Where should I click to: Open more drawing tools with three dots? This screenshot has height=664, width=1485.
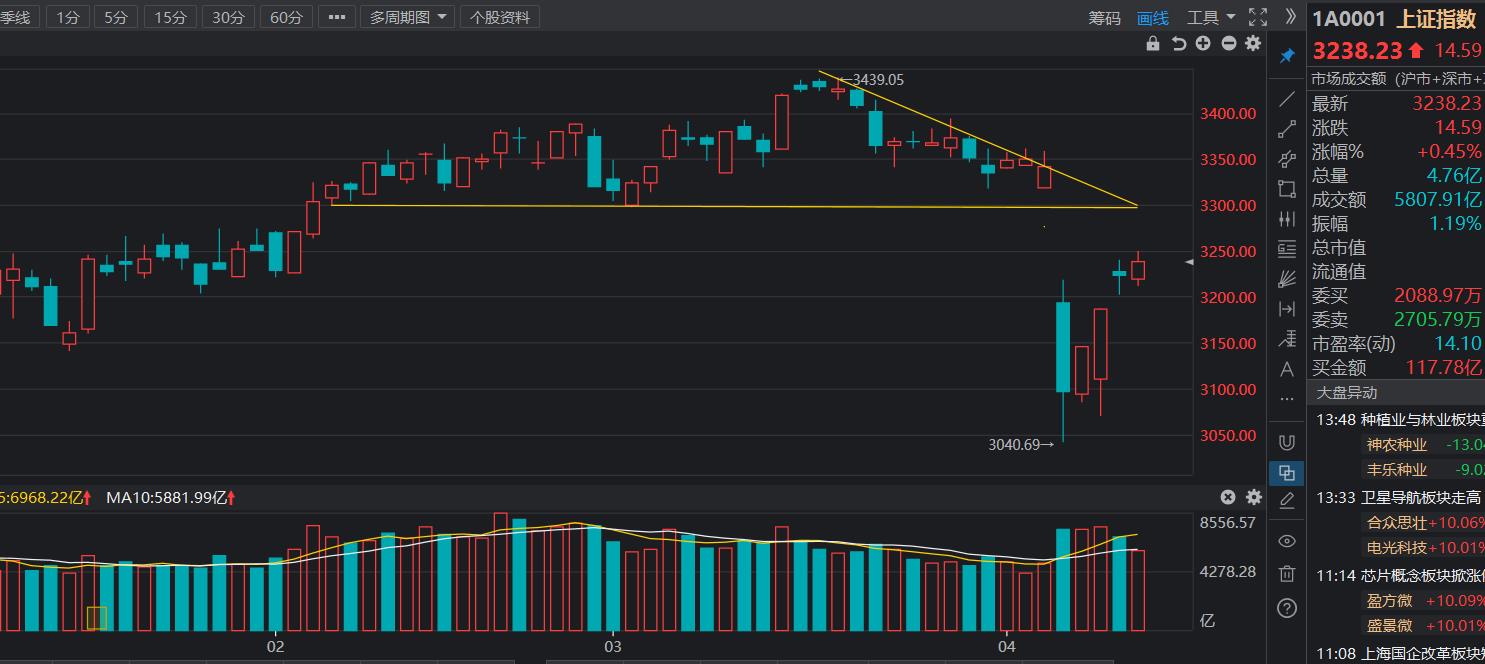pos(1287,398)
